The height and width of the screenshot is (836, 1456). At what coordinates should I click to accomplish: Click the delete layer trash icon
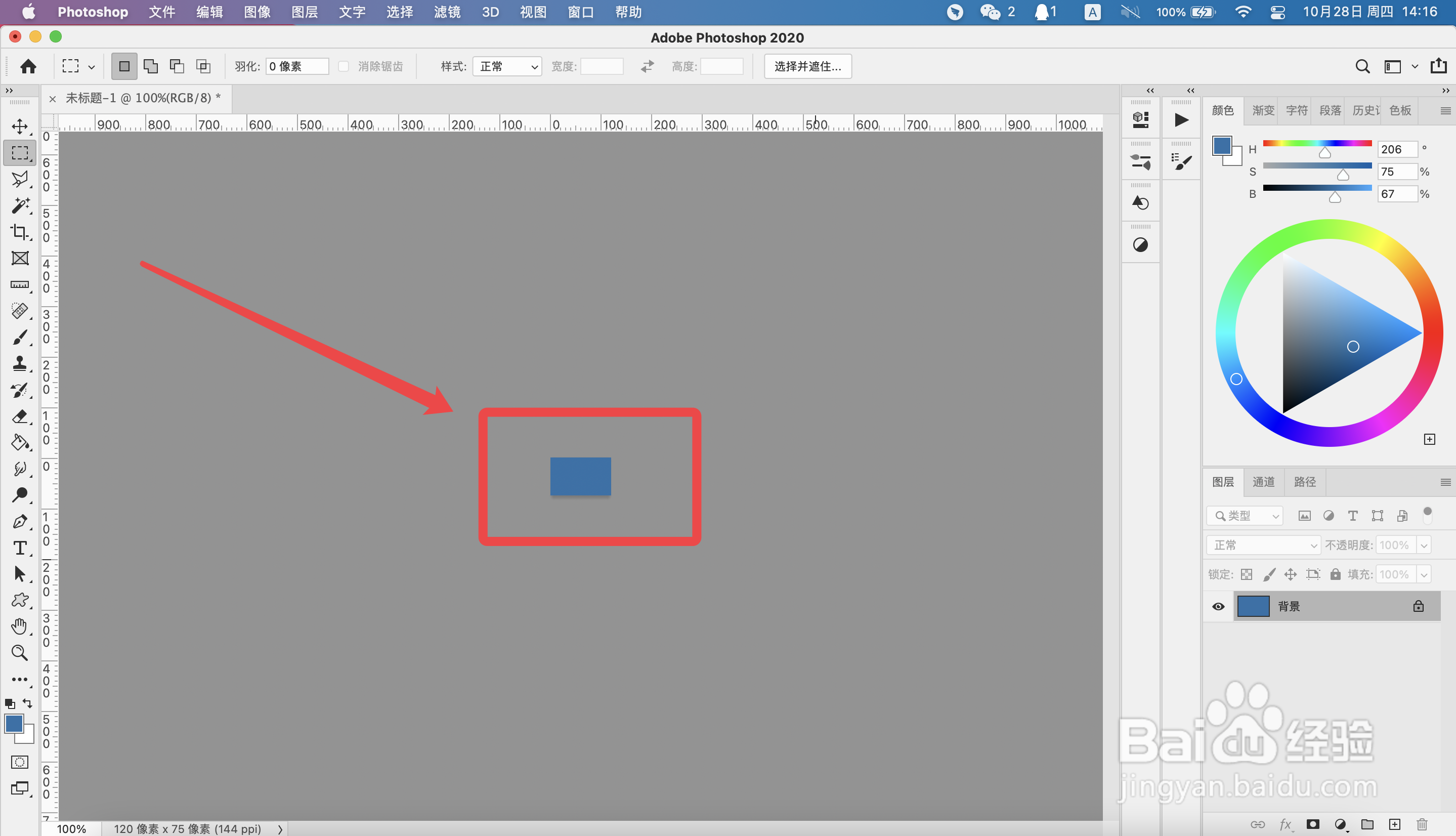coord(1422,824)
